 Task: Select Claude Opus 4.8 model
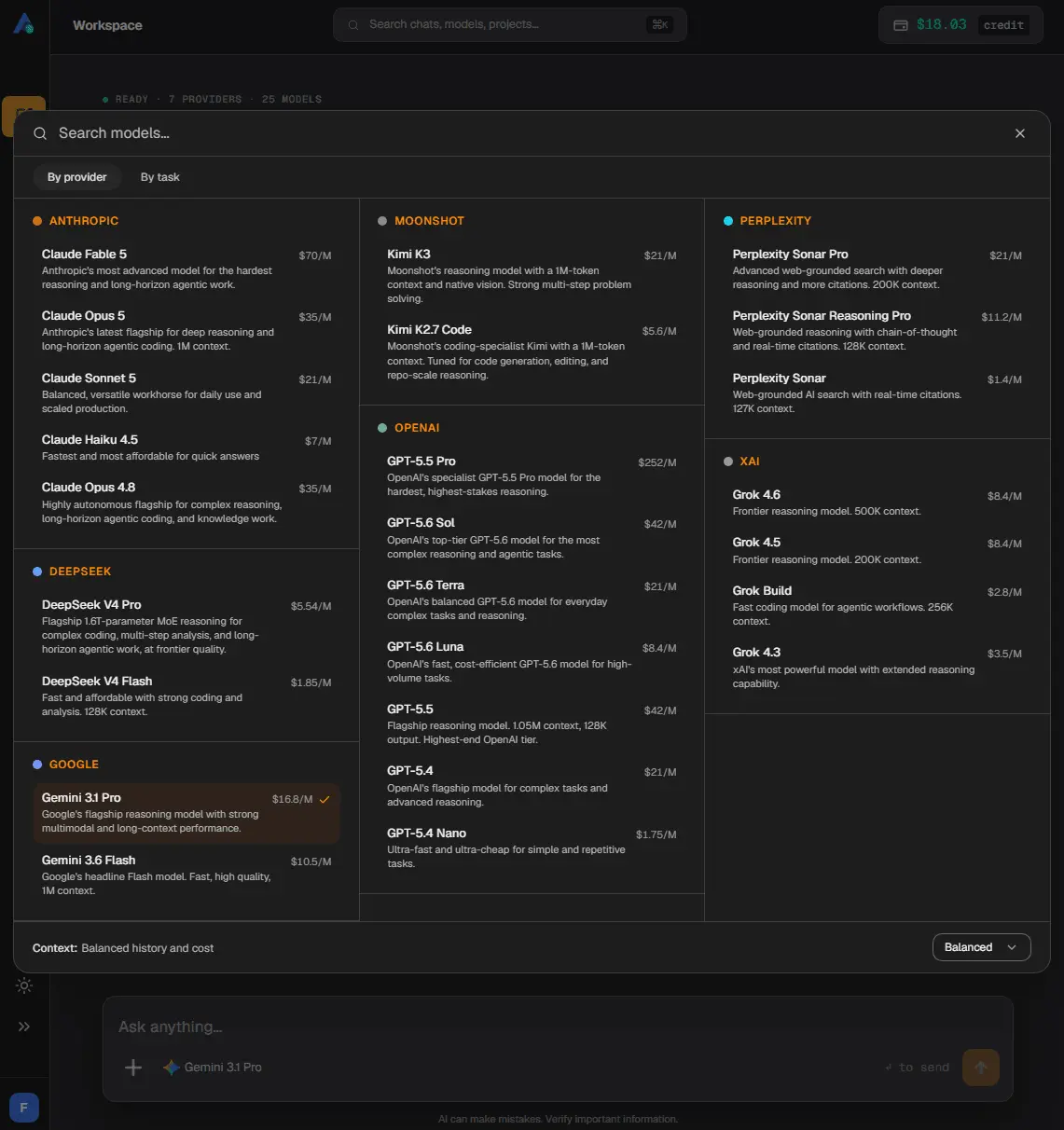pos(187,503)
